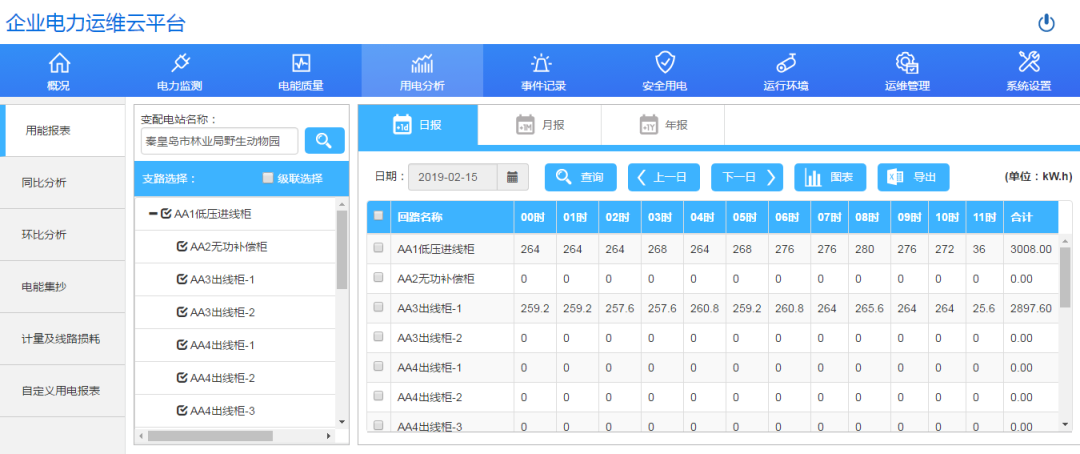
Task: Click the value 265.6 in AA3出线柜-1 row
Action: (869, 308)
